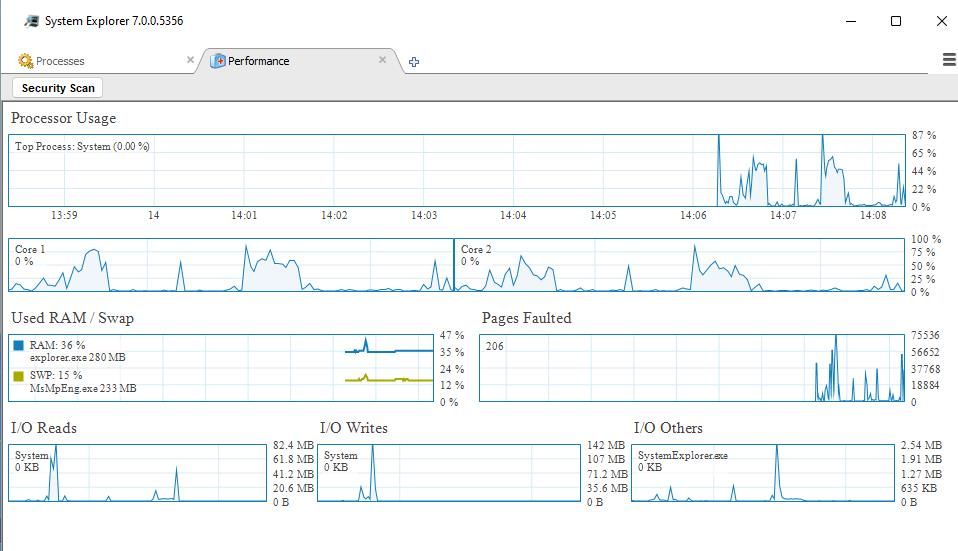Click the yellow SWP legend swatch
The width and height of the screenshot is (958, 551).
(19, 376)
